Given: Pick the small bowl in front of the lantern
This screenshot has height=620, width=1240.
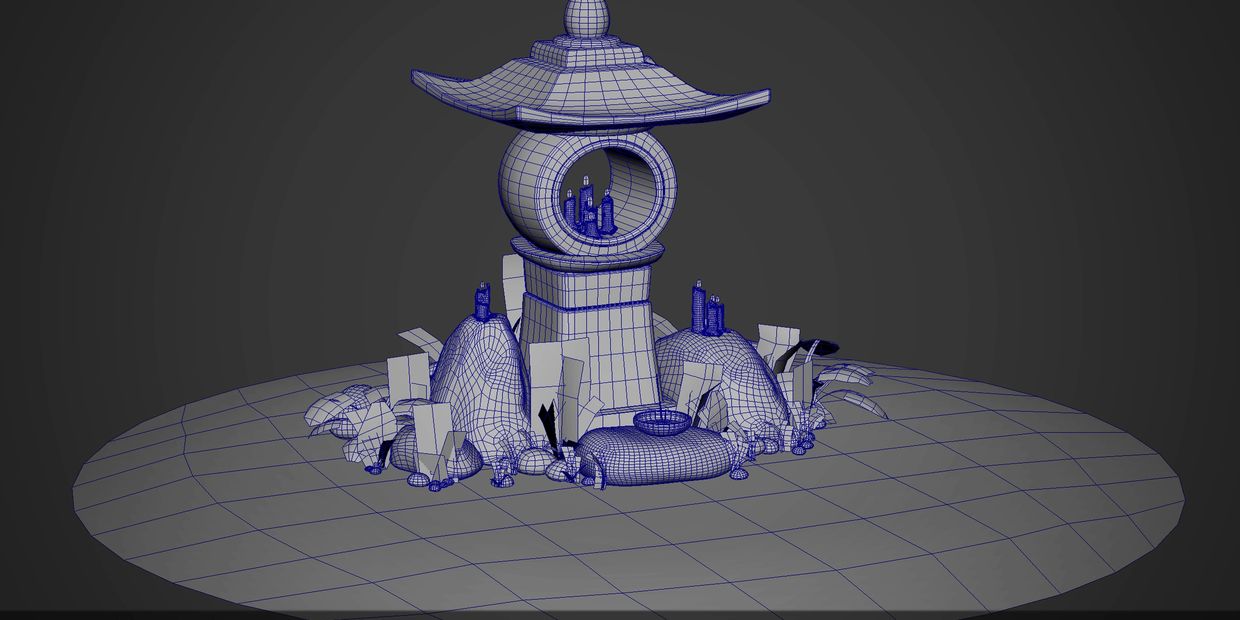Looking at the screenshot, I should (663, 422).
